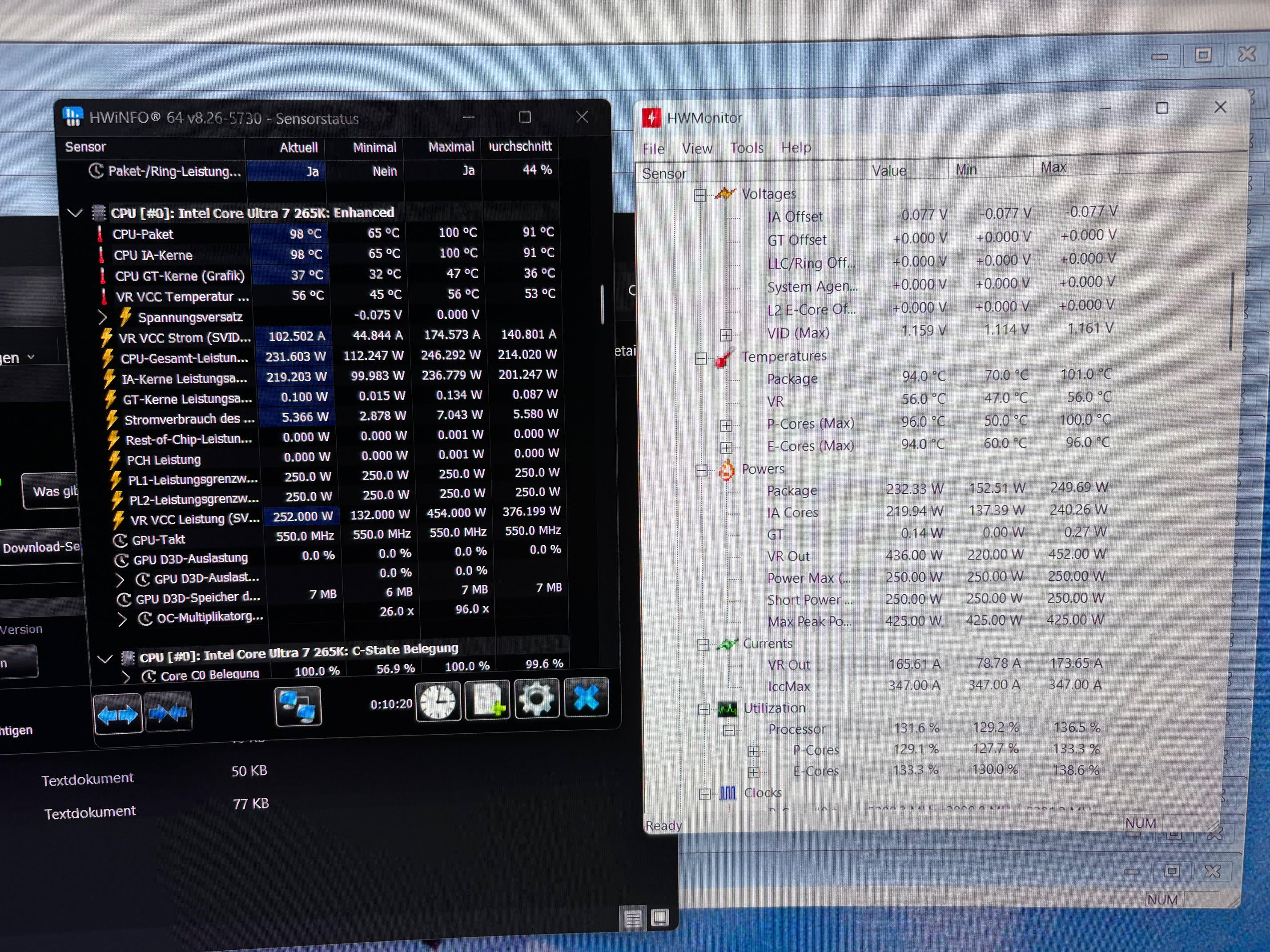Collapse the Powers section in HWMonitor
Screen dimensions: 1270x952
pyautogui.click(x=701, y=471)
